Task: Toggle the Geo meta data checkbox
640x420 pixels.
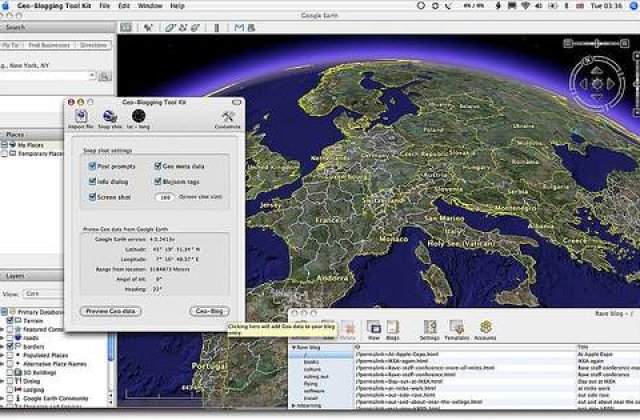Action: pyautogui.click(x=157, y=166)
